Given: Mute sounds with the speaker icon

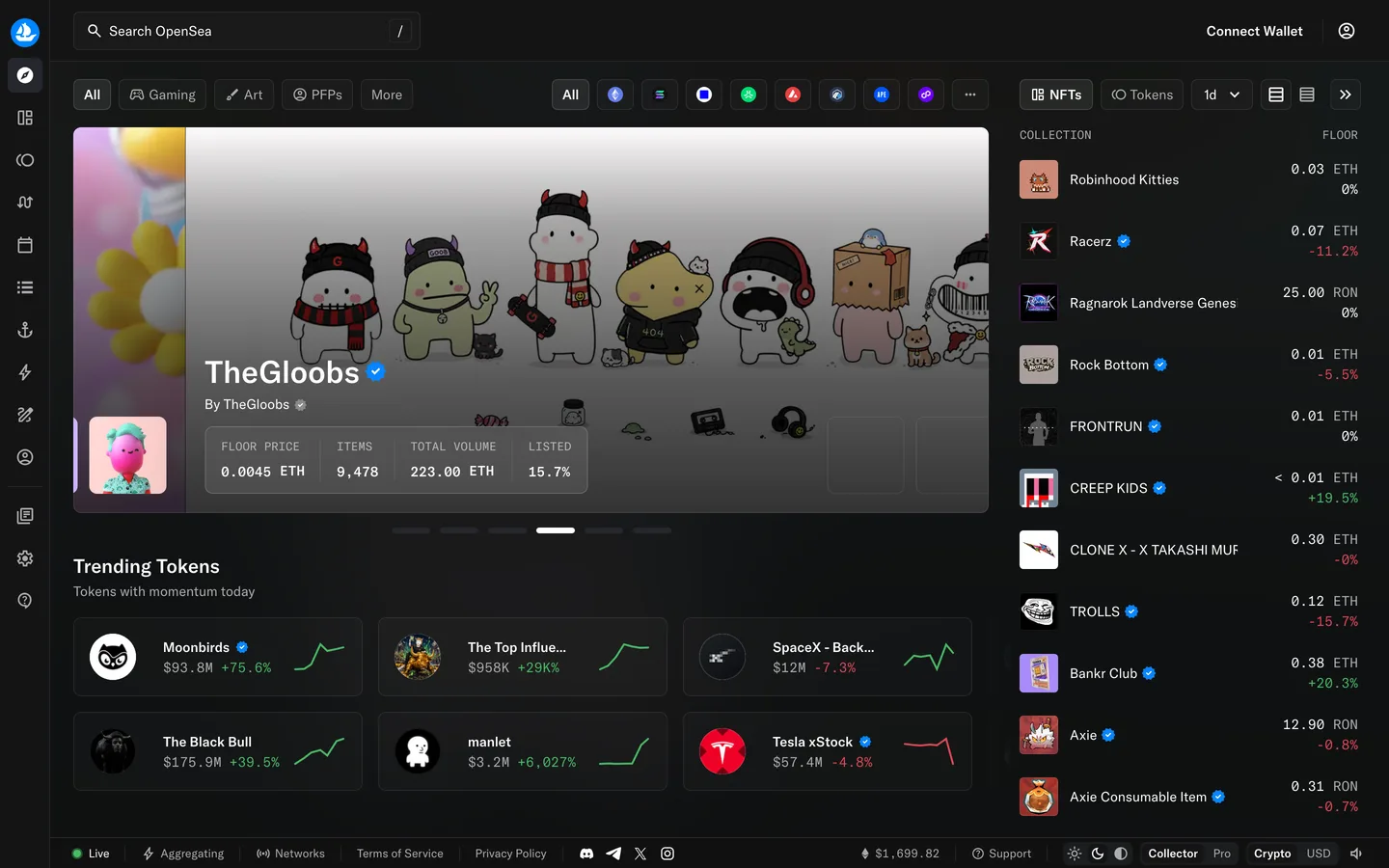Looking at the screenshot, I should click(1356, 854).
